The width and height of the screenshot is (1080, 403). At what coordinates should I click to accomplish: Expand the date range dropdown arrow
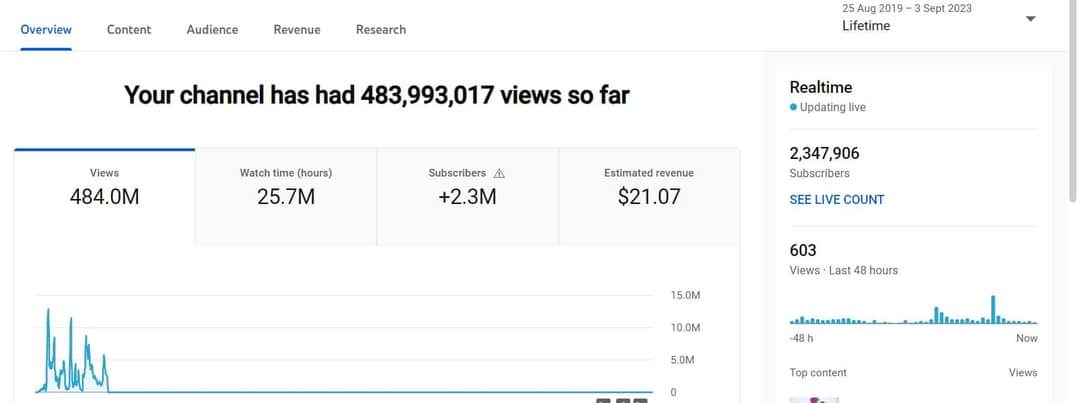point(1031,19)
